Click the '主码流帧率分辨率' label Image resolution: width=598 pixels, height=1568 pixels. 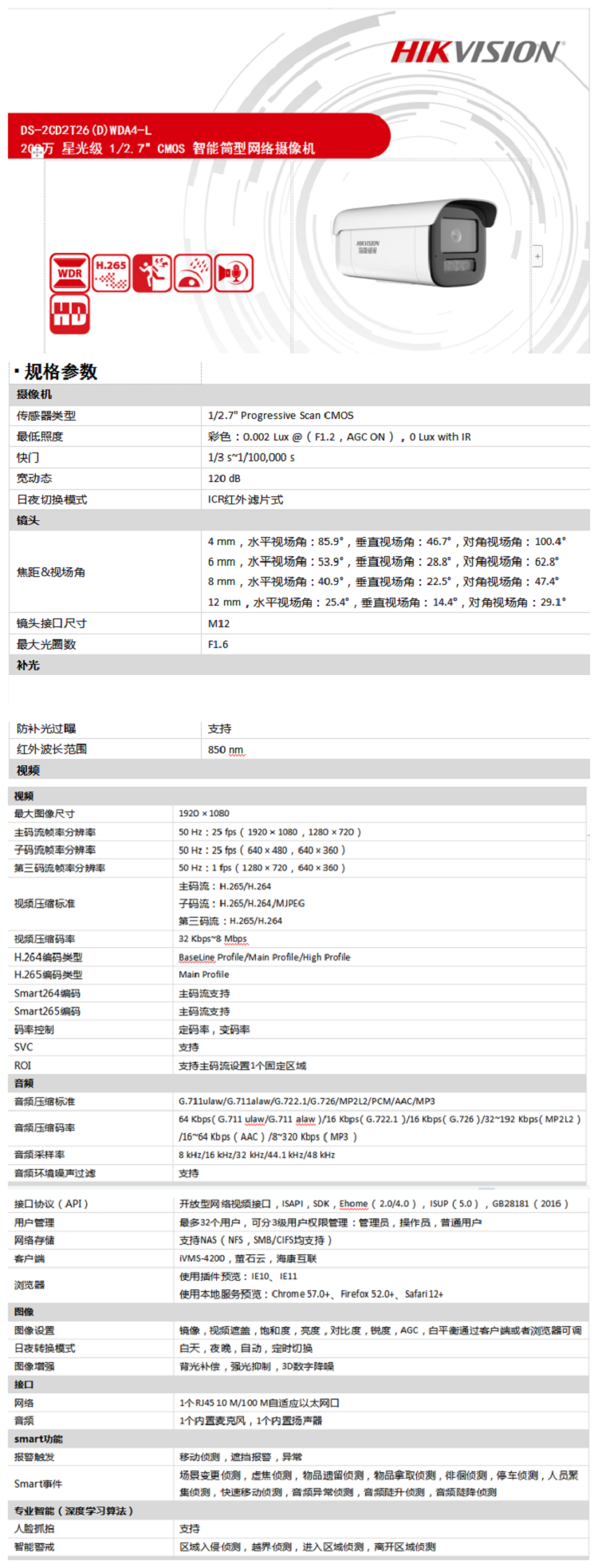(x=55, y=831)
